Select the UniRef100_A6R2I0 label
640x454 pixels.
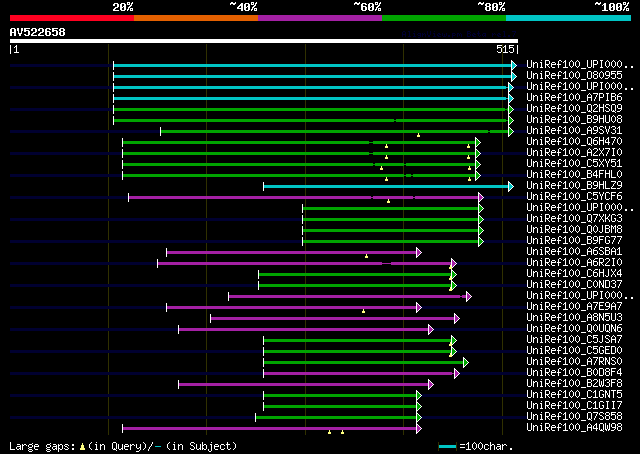[574, 263]
